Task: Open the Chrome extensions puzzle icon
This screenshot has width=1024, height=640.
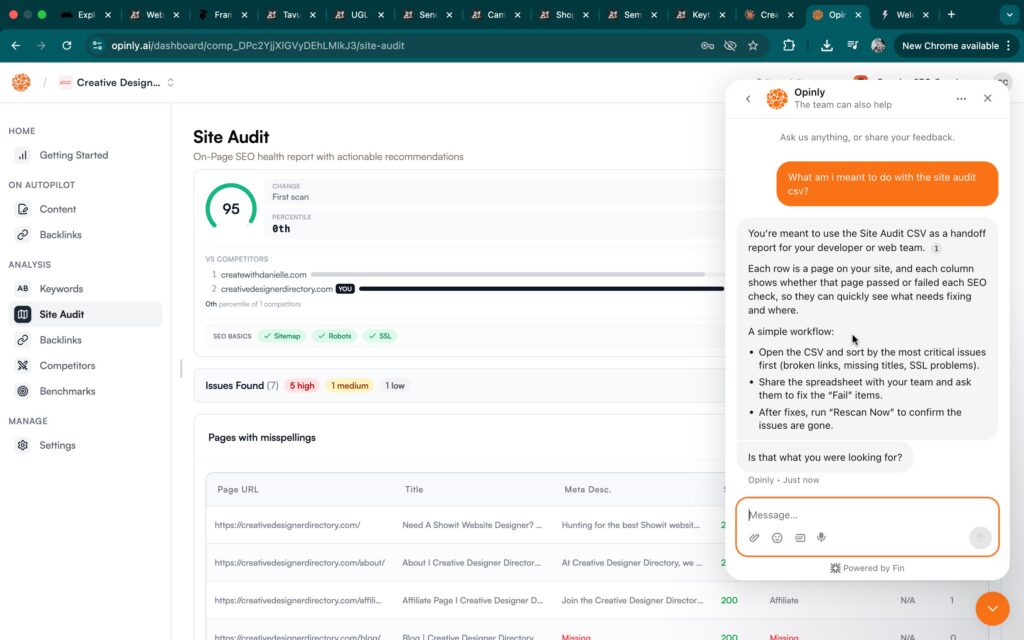Action: click(x=789, y=46)
